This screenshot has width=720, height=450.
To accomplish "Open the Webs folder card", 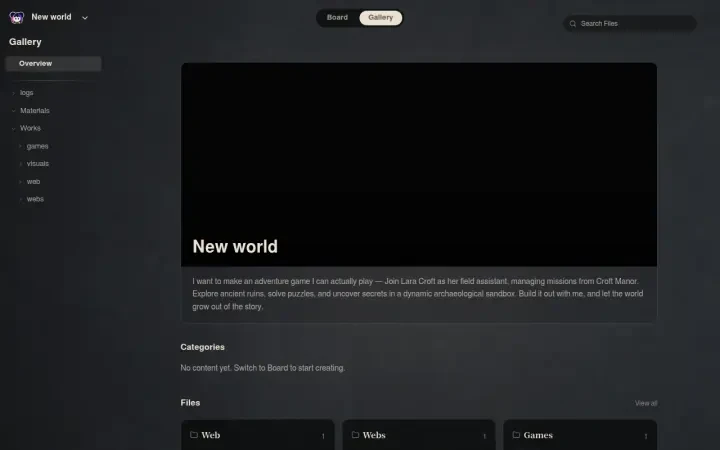I will pos(419,435).
